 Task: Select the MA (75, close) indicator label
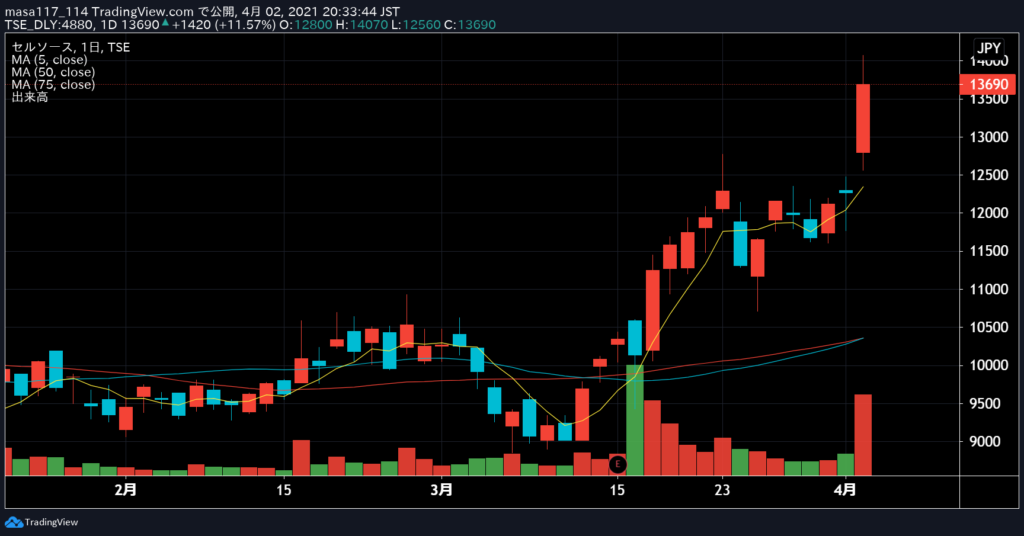coord(53,84)
